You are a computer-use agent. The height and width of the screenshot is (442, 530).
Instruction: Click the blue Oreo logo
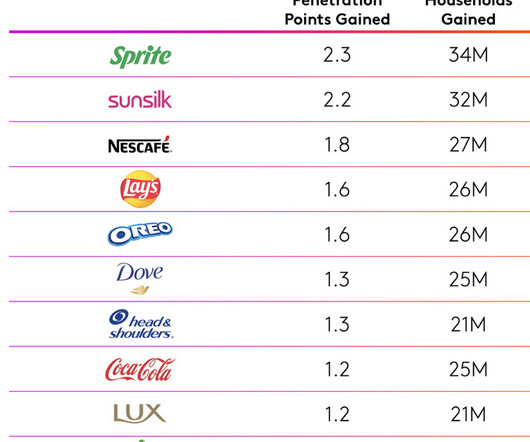140,233
